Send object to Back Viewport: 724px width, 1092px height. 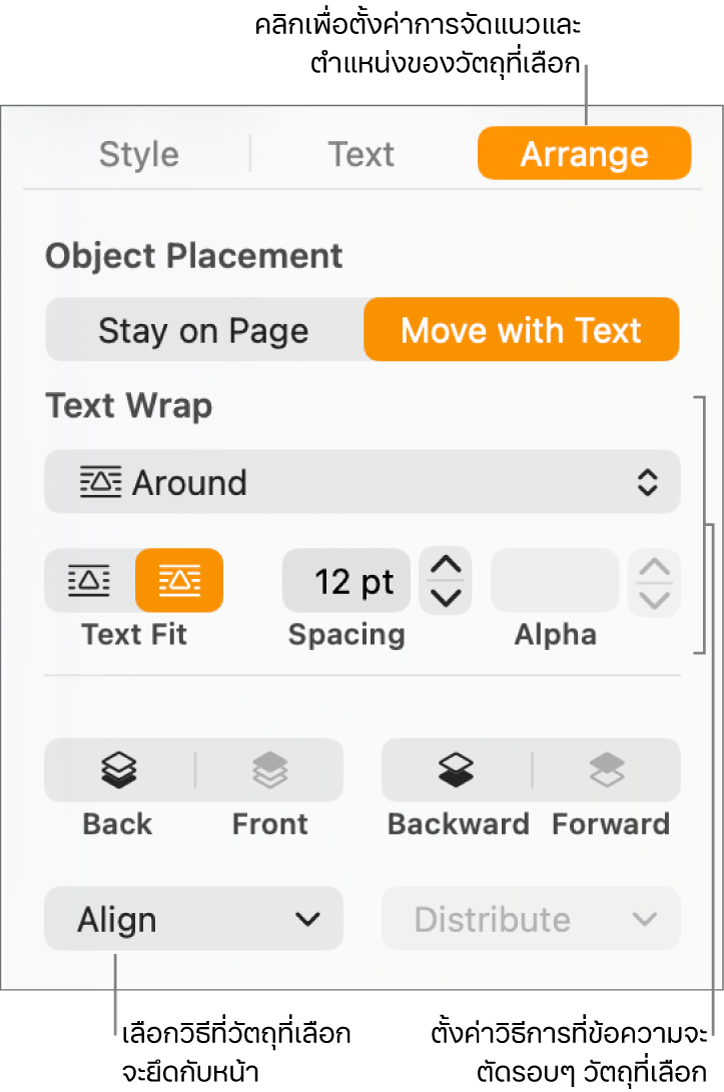pos(119,770)
